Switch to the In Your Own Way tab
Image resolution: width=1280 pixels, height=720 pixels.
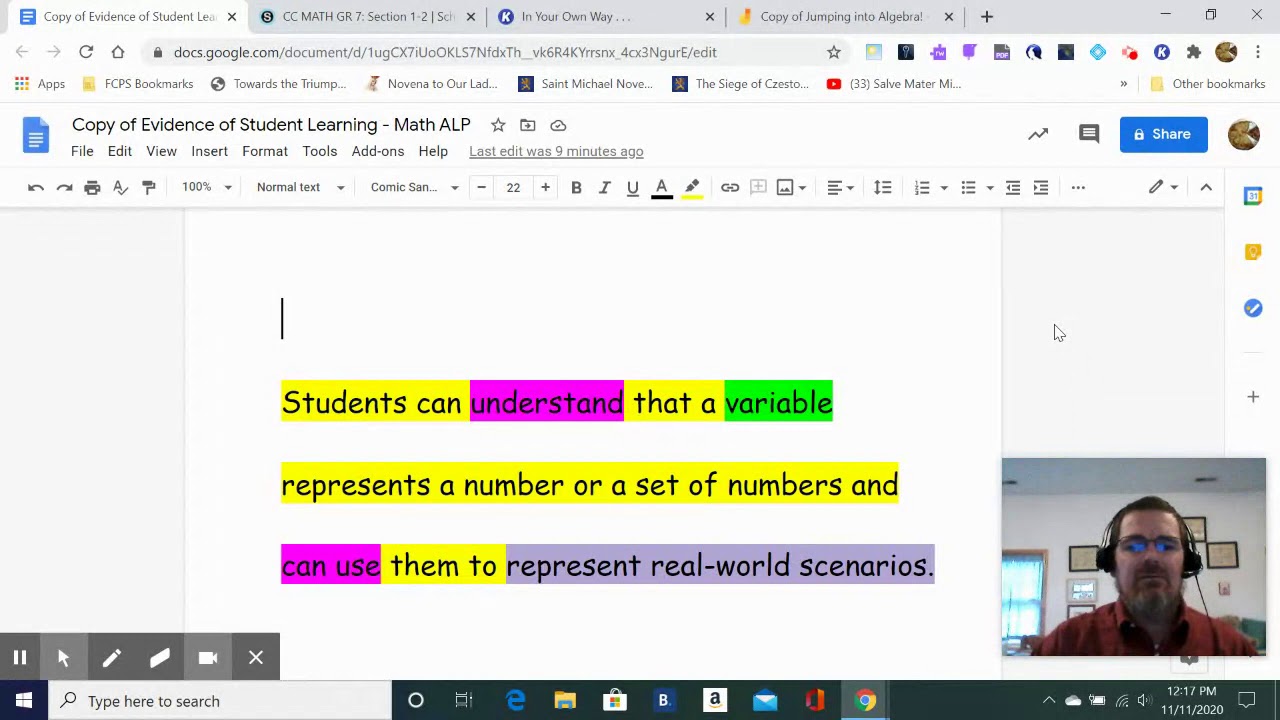[606, 16]
